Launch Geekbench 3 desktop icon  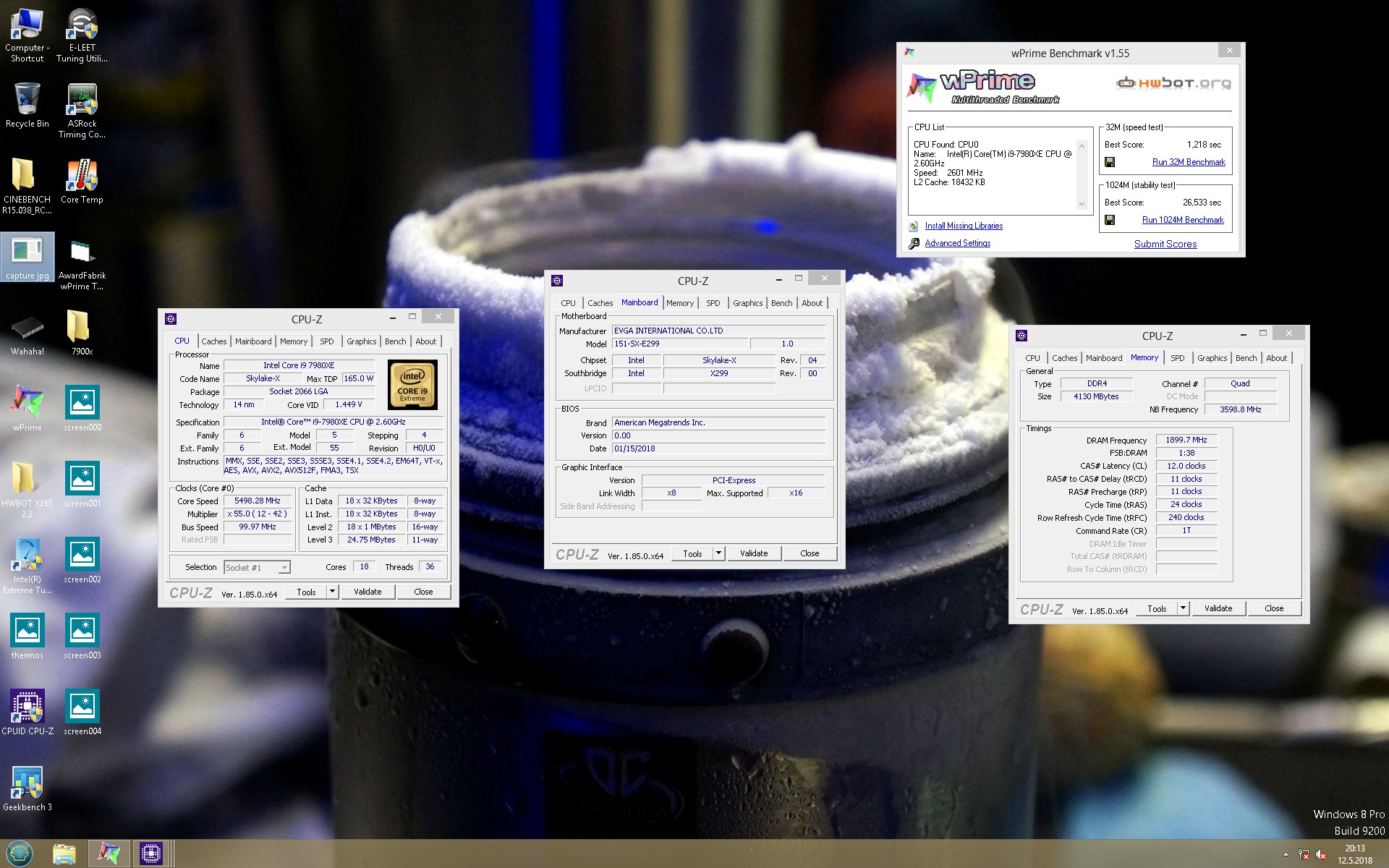pos(27,788)
